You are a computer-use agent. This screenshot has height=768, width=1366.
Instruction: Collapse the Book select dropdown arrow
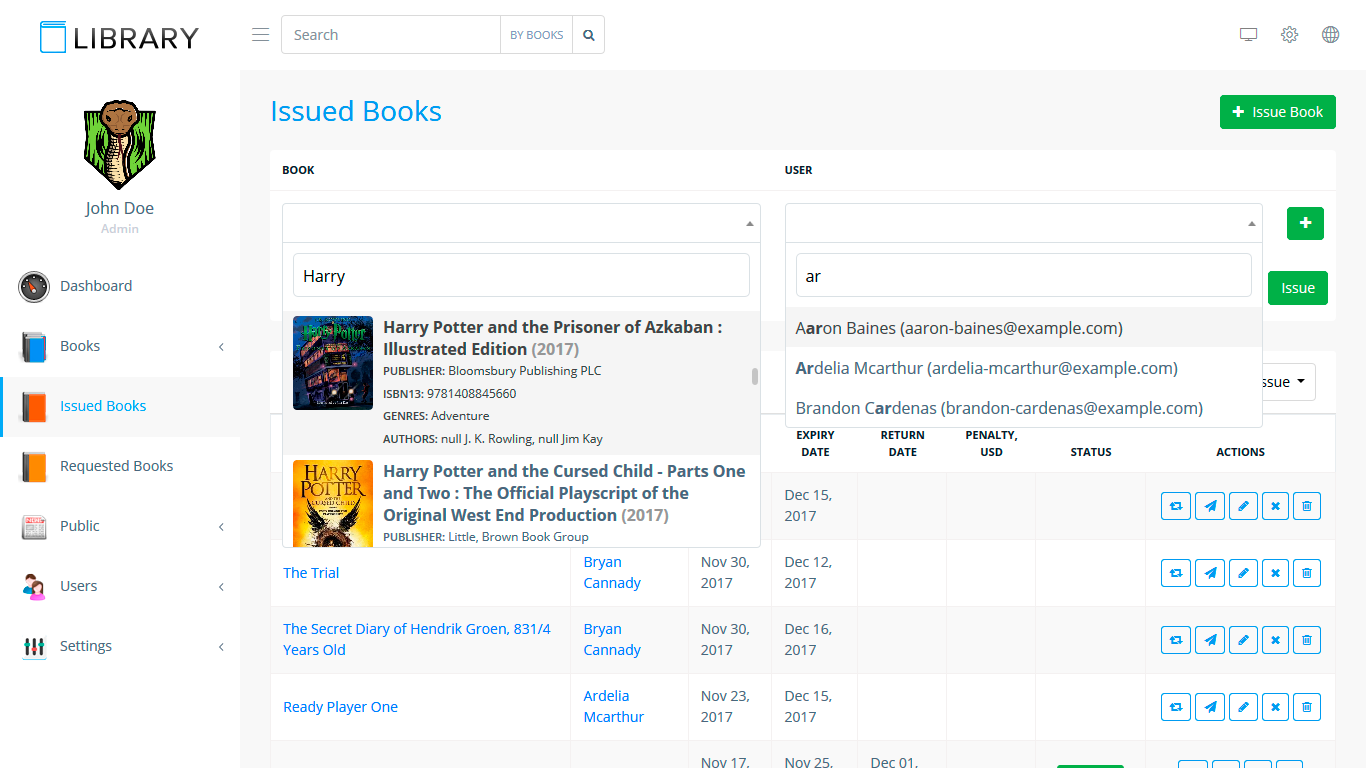[749, 224]
